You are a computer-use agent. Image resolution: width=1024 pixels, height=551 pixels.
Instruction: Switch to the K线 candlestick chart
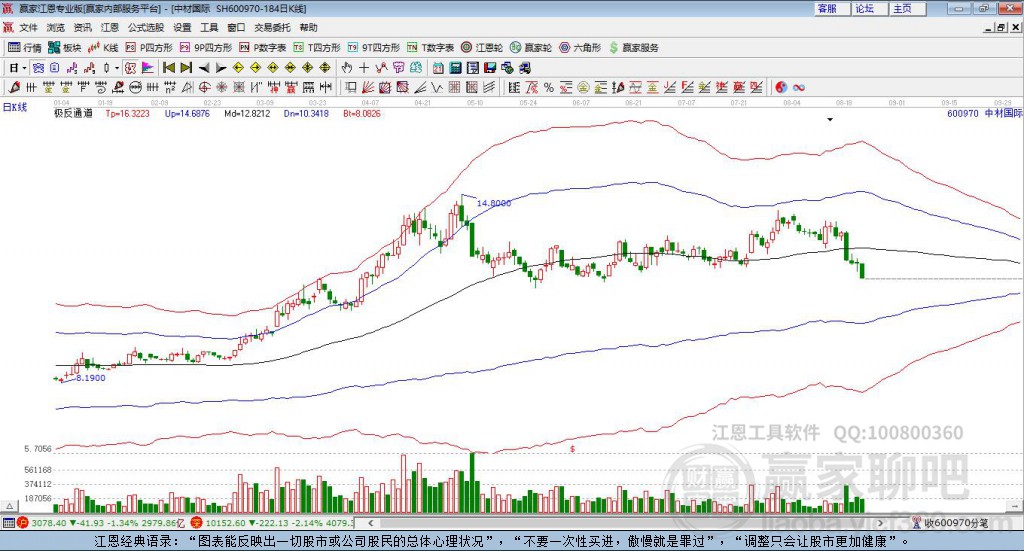tap(104, 47)
